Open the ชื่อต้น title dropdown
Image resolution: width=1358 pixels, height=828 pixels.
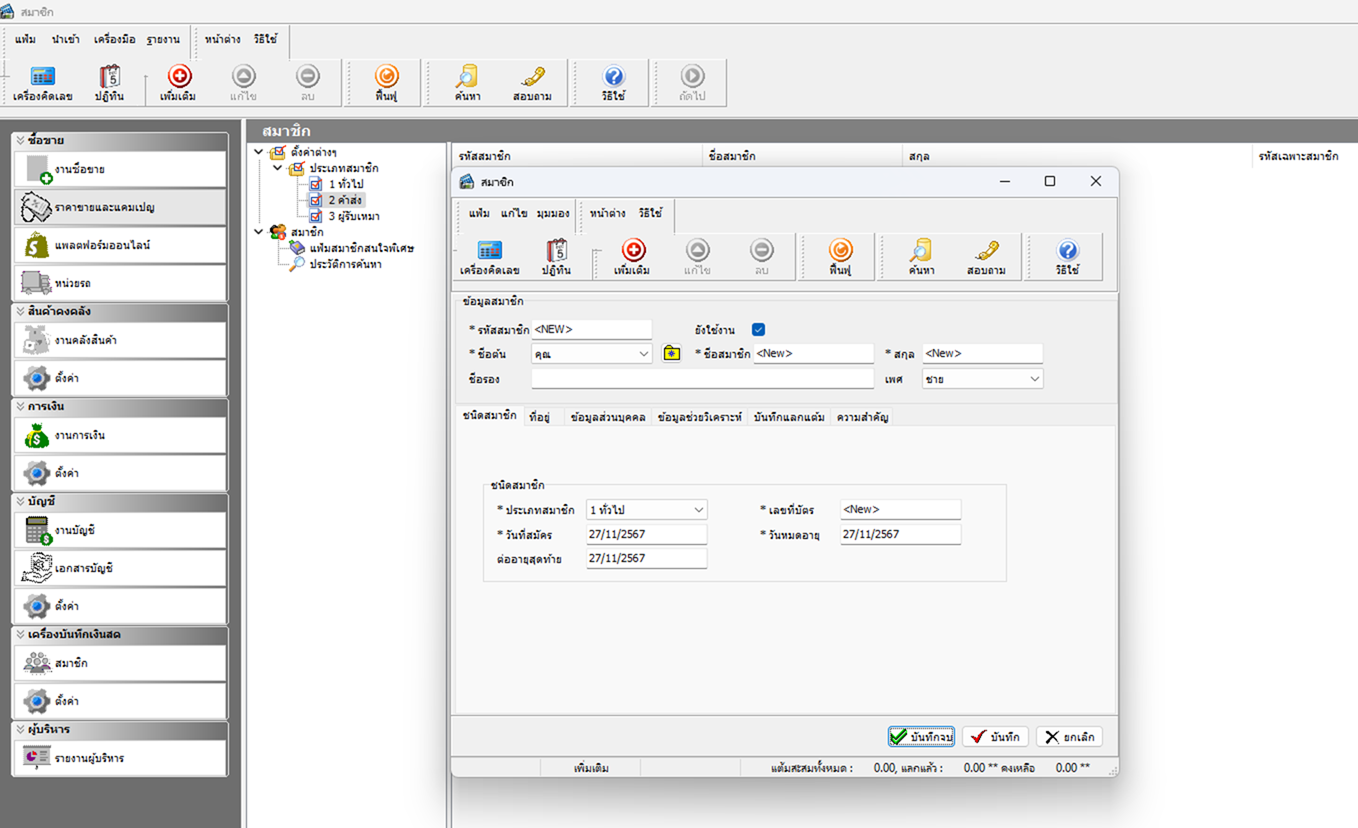click(x=592, y=353)
